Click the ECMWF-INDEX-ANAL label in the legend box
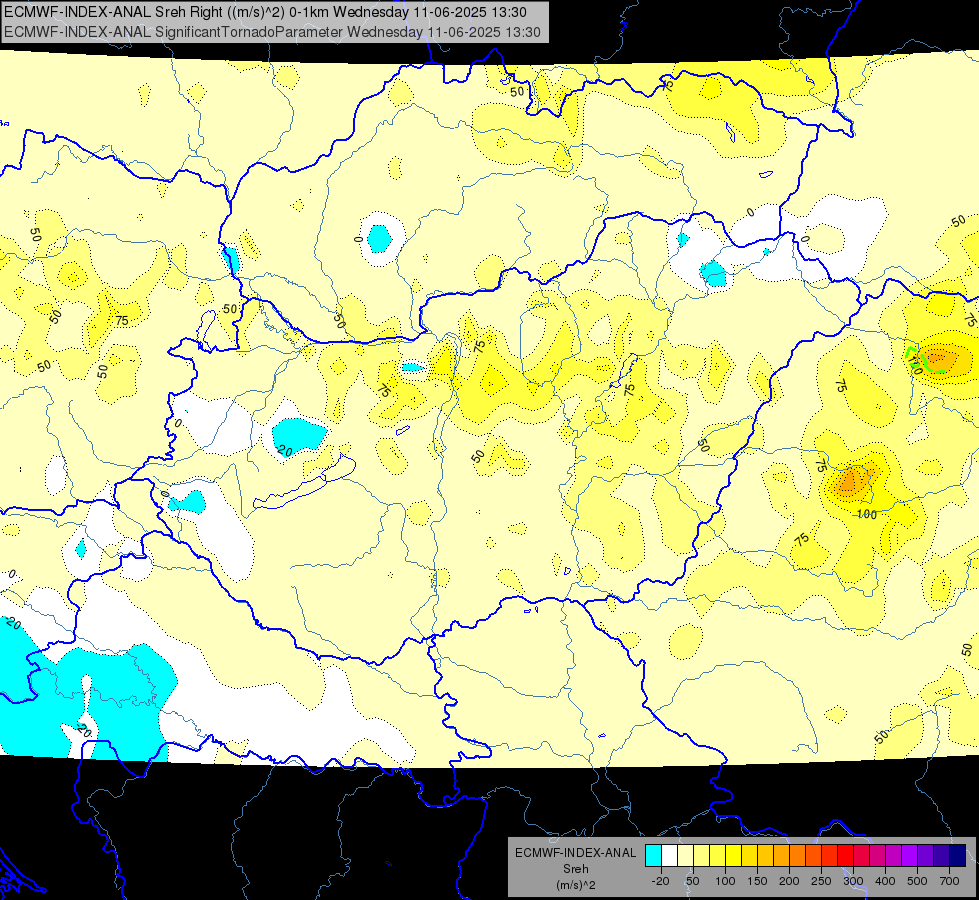This screenshot has width=979, height=900. tap(576, 853)
